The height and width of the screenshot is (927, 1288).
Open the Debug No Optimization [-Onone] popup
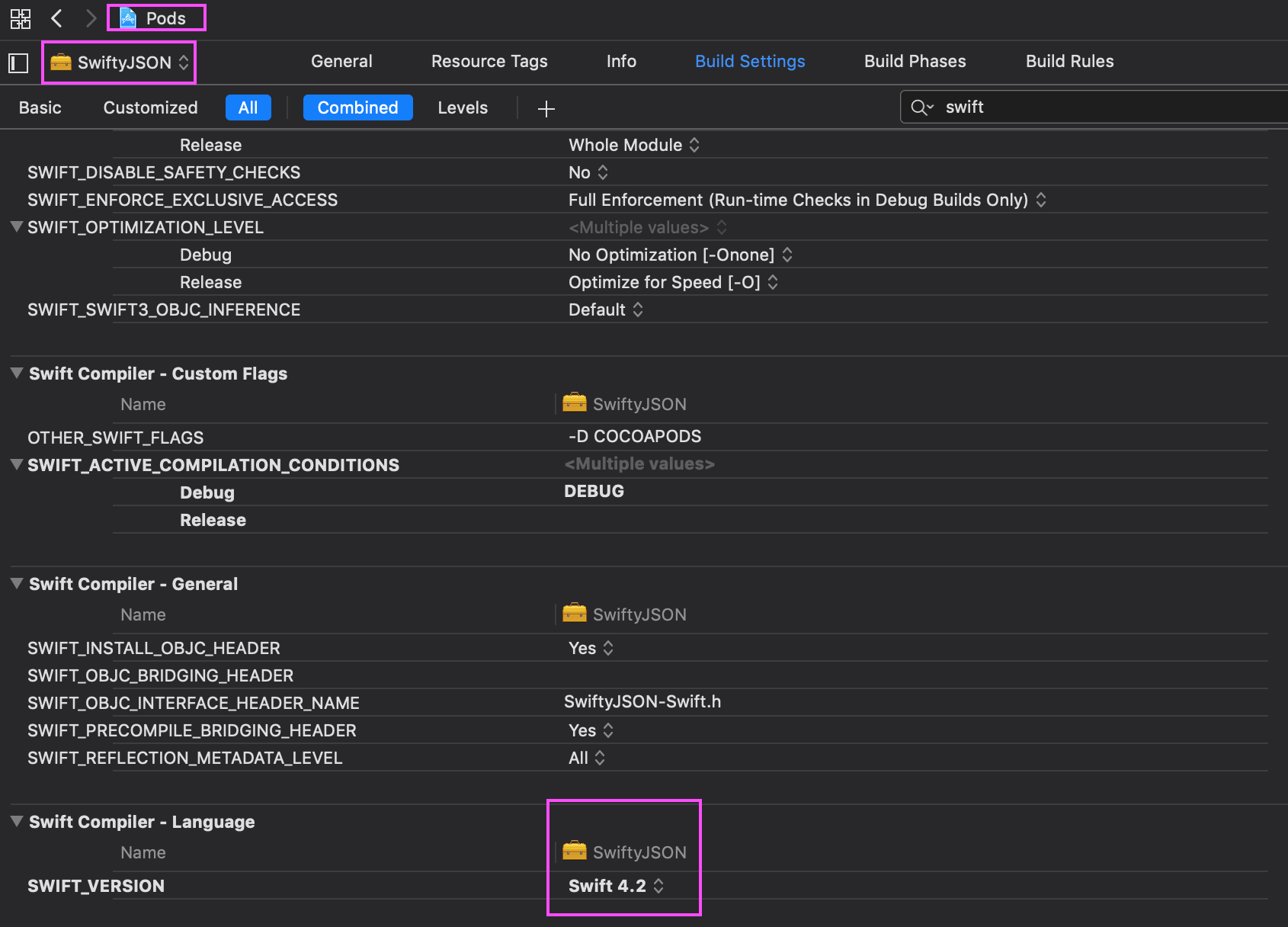681,255
